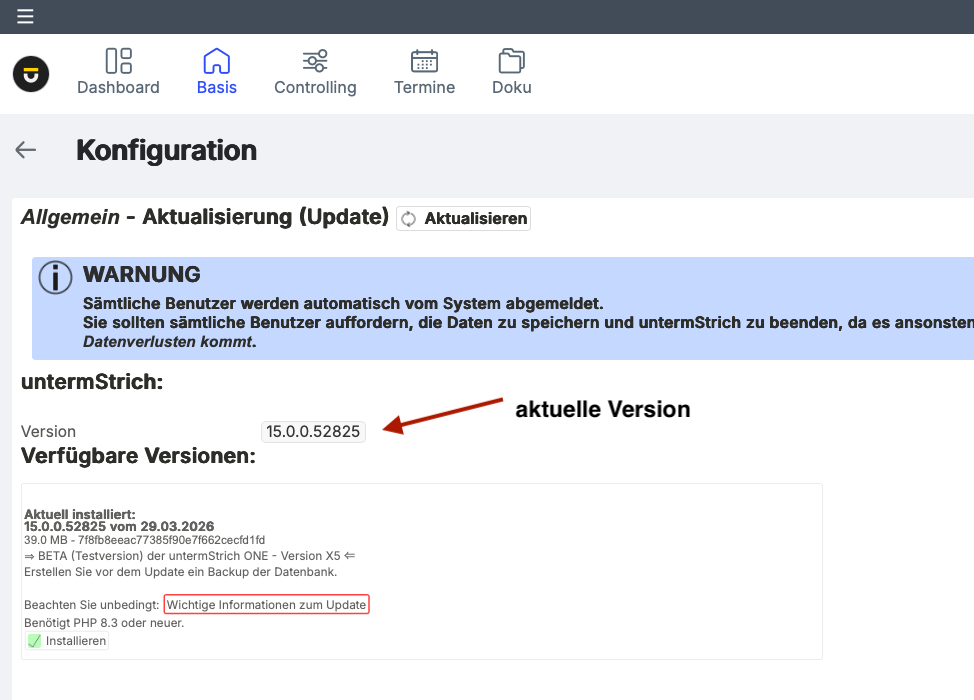The width and height of the screenshot is (974, 700).
Task: Open Wichtige Informationen zum Update link
Action: (x=267, y=604)
